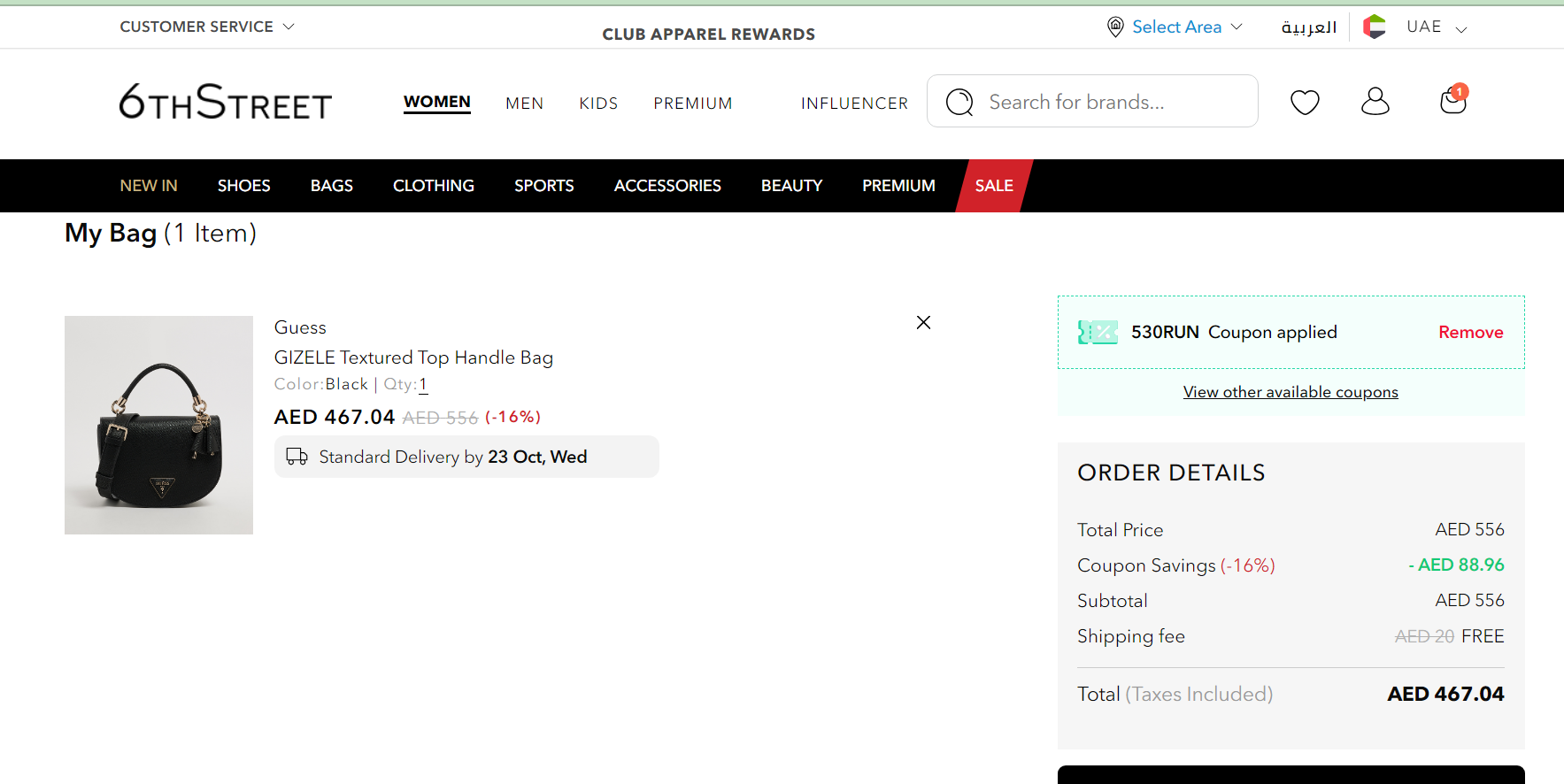Click the Subtotal AED 556 value
Screen dimensions: 1564x784
click(1469, 600)
